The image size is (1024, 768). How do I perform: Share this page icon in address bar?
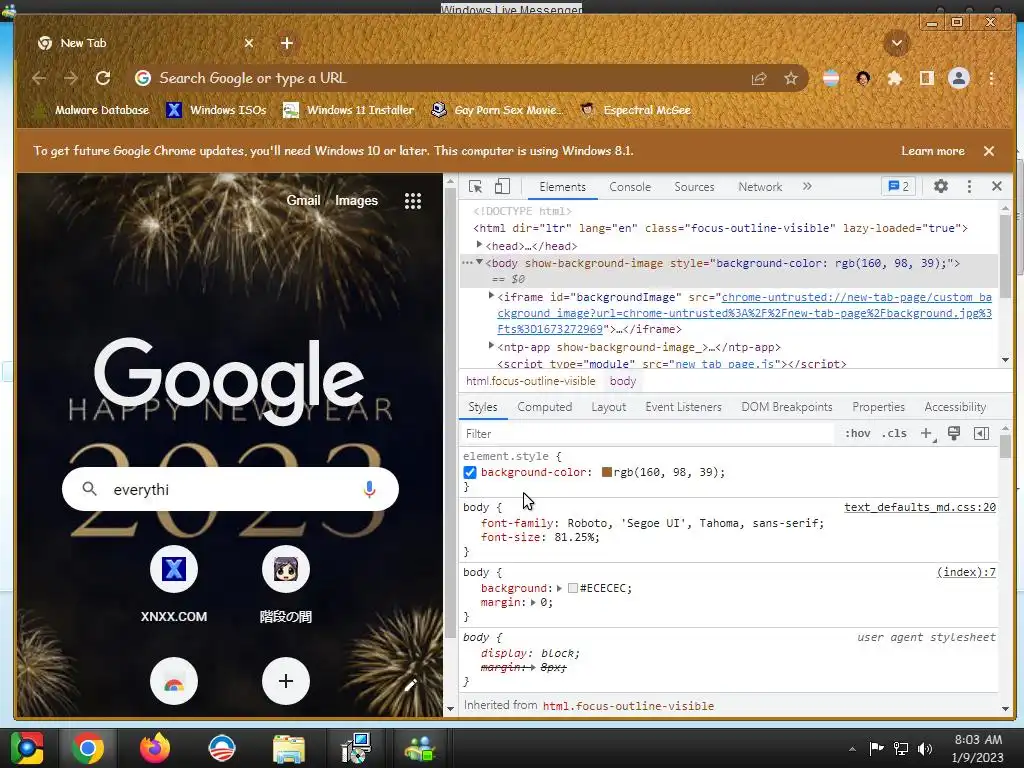coord(759,78)
